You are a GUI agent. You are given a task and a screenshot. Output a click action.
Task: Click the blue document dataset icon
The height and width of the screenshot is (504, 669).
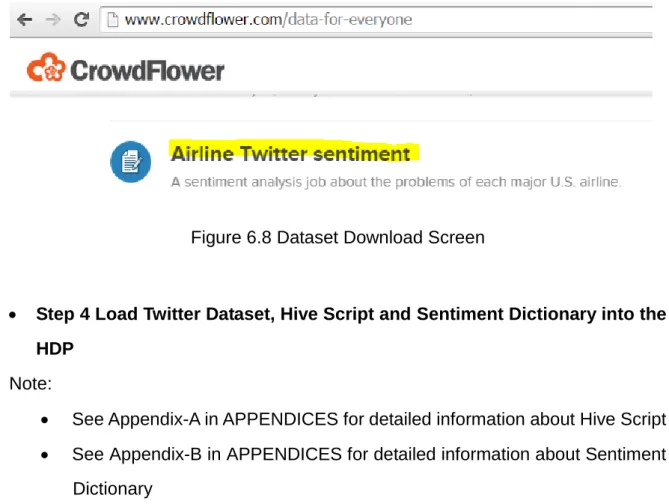[131, 162]
